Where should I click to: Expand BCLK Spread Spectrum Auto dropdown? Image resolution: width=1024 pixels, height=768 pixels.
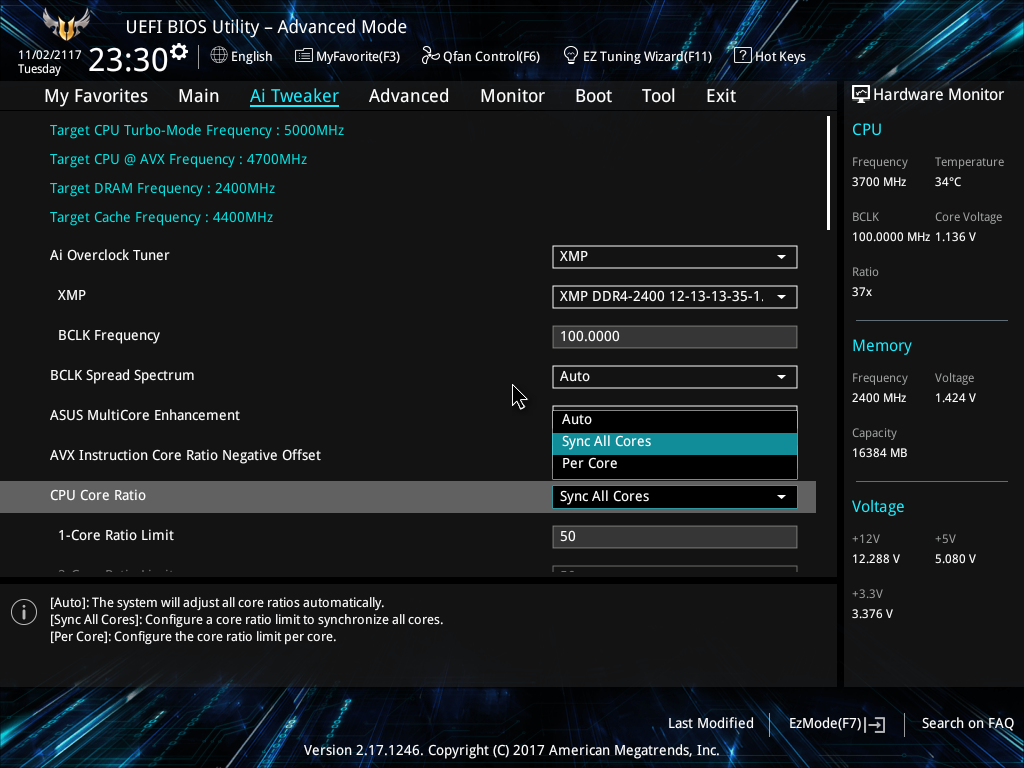point(675,377)
